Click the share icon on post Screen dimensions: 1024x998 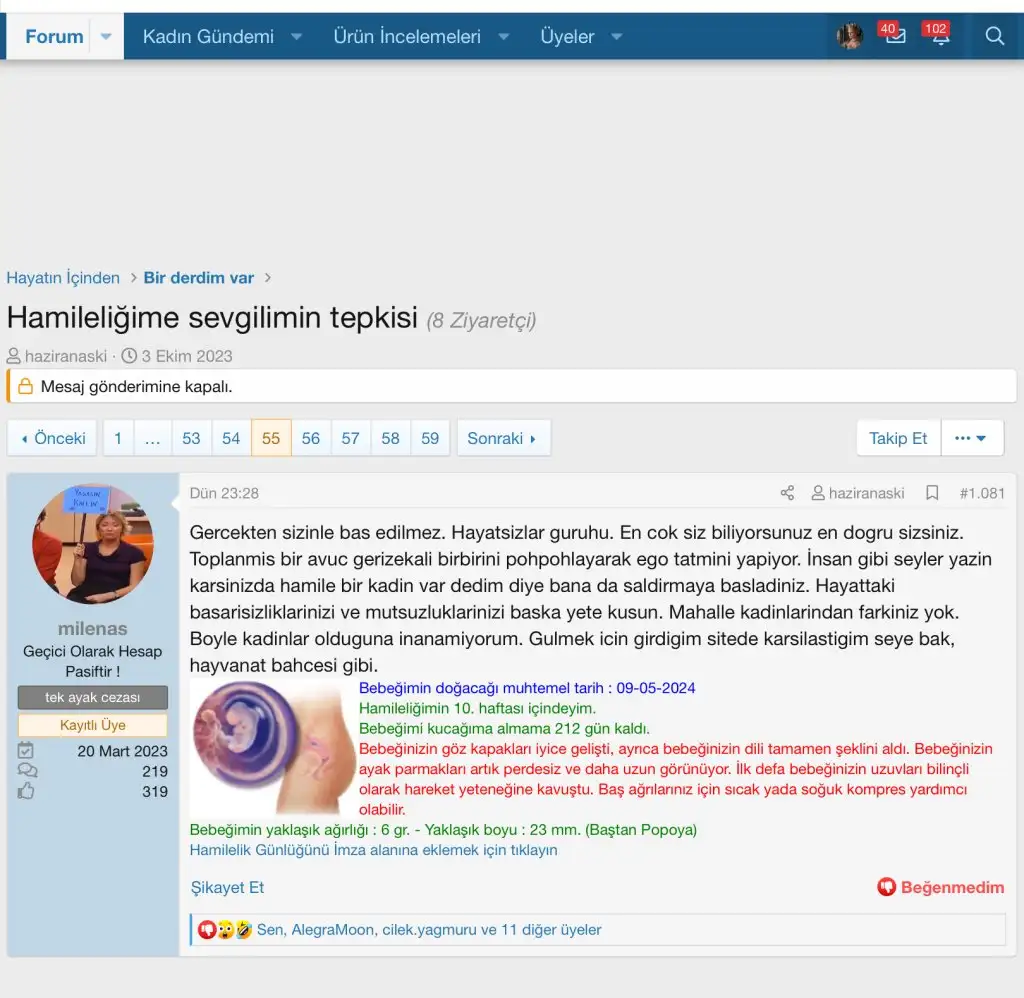(787, 493)
